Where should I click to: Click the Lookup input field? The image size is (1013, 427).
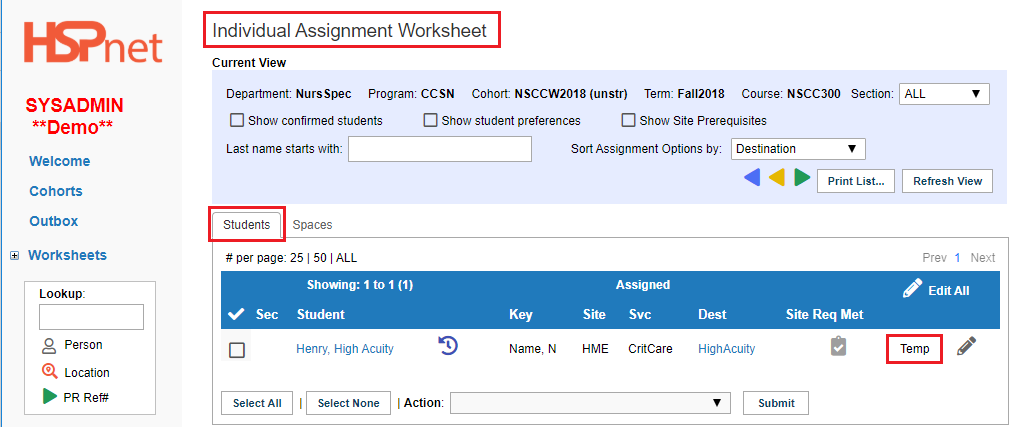[91, 317]
